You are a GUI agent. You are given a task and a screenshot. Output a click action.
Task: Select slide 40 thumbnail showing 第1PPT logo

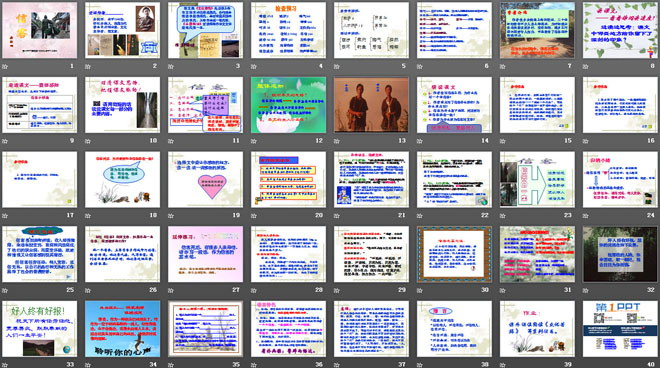point(620,328)
